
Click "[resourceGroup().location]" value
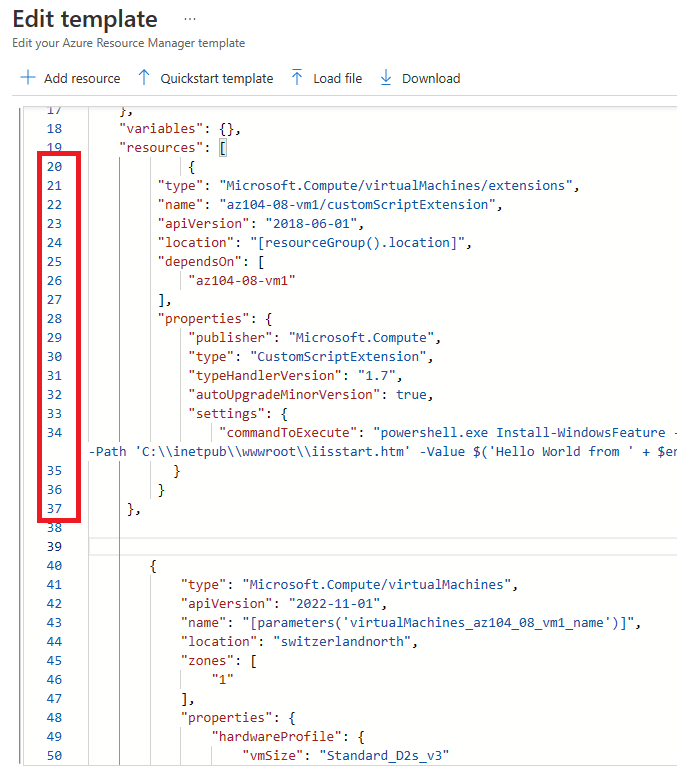tap(358, 243)
